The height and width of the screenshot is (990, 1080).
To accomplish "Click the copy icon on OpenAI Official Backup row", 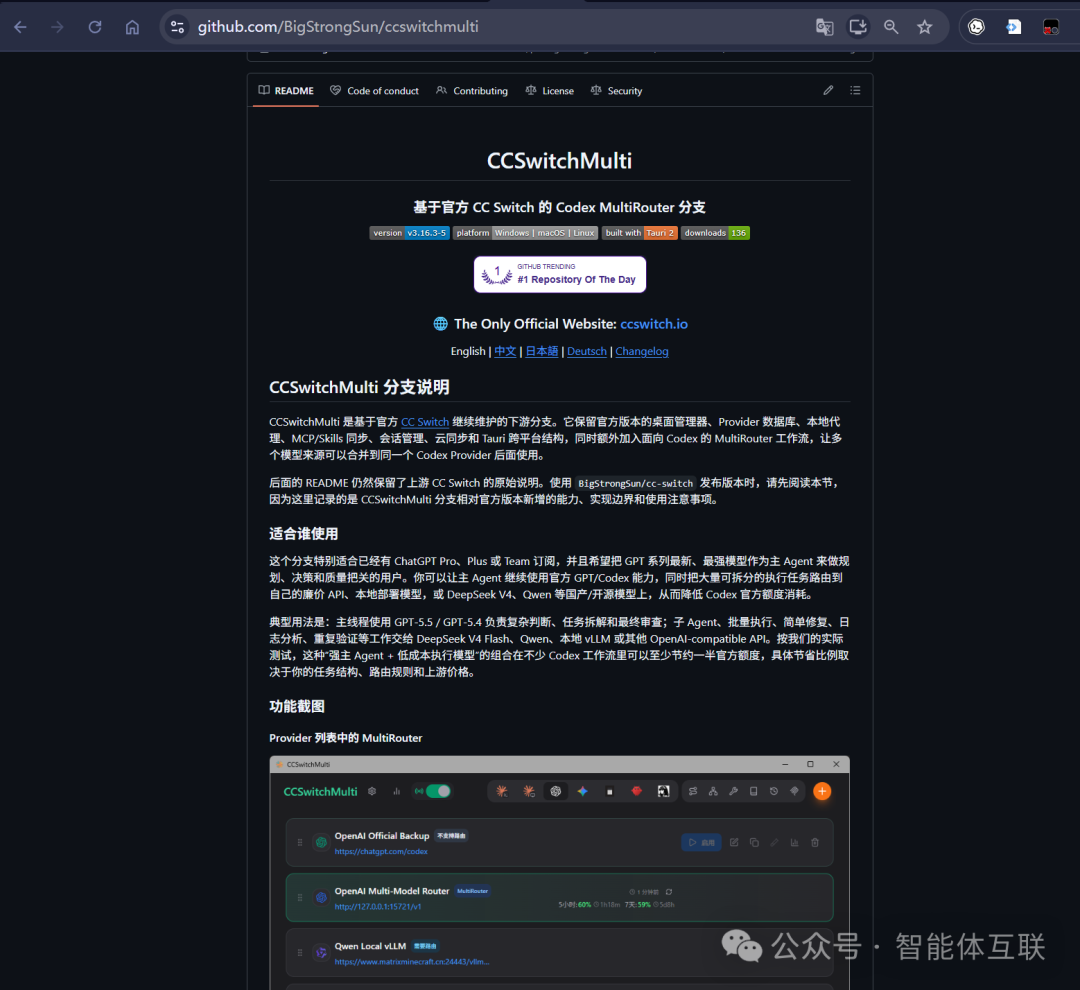I will pyautogui.click(x=754, y=842).
